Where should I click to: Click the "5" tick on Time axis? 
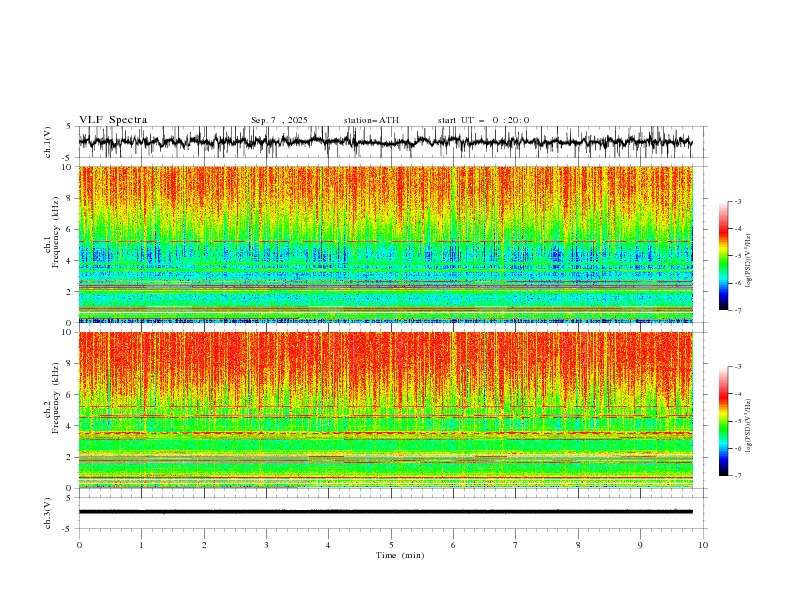391,545
